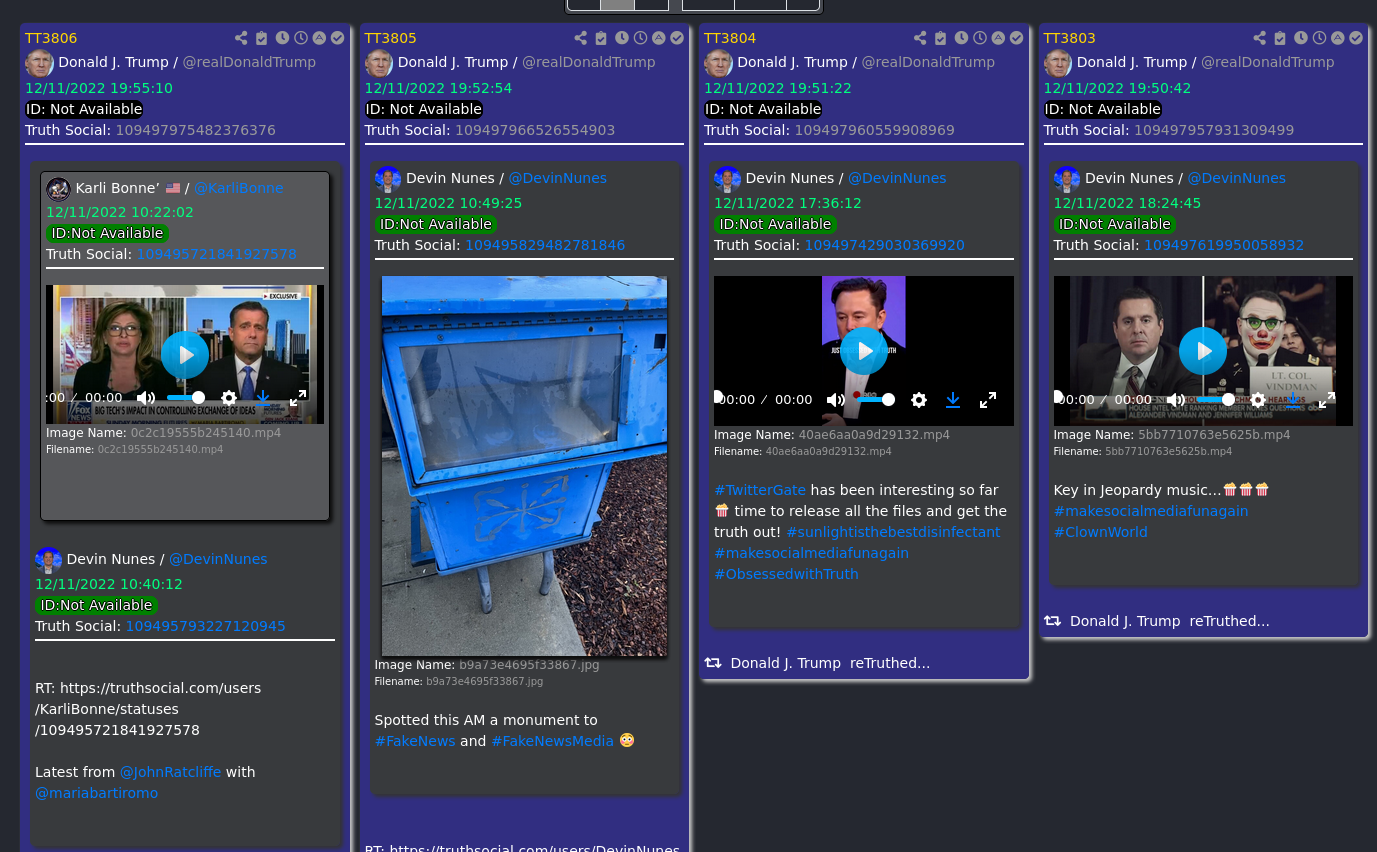
Task: Click the clipboard-check icon on TT3804
Action: (941, 38)
